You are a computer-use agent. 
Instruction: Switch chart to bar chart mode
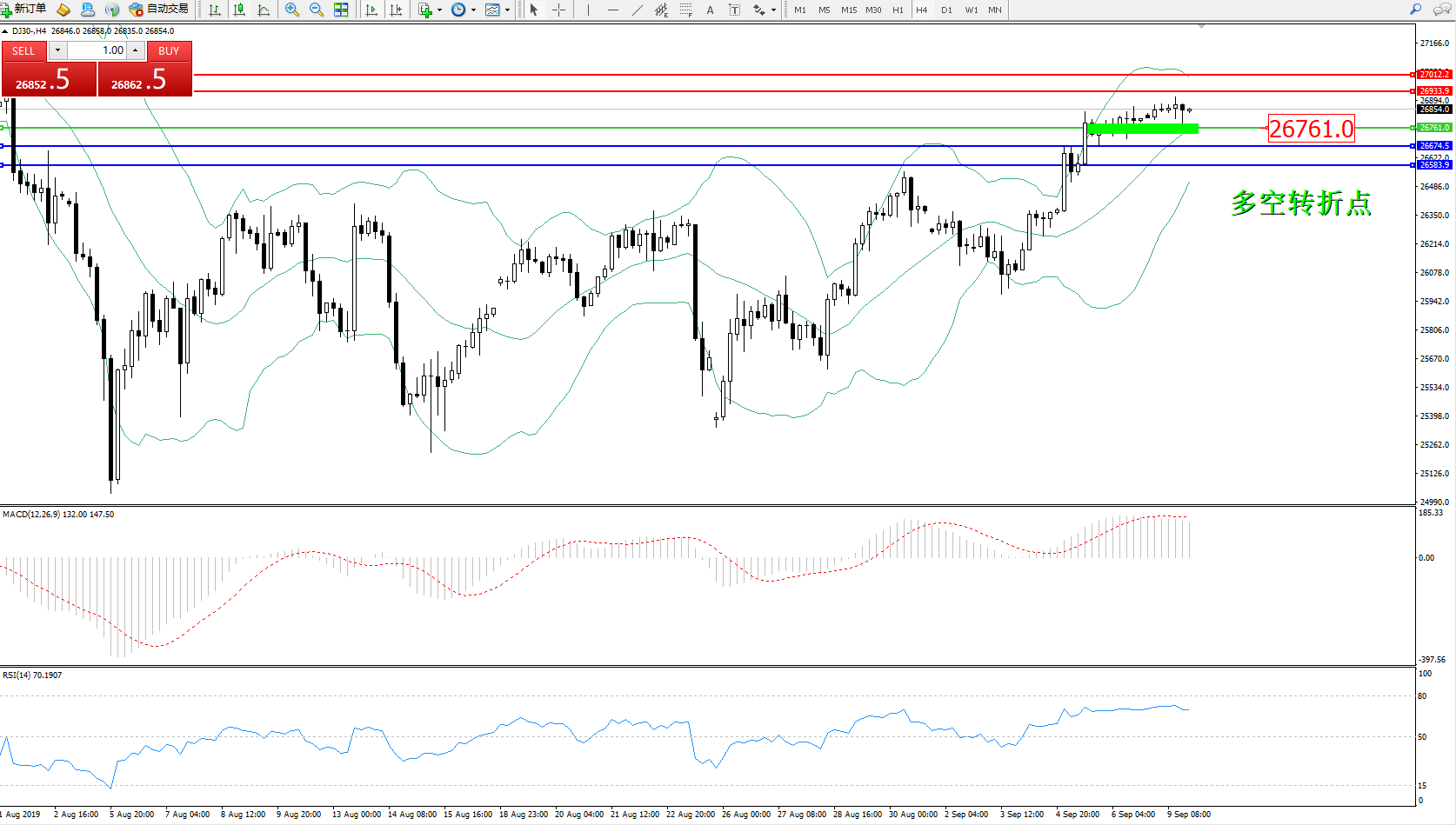[x=215, y=10]
